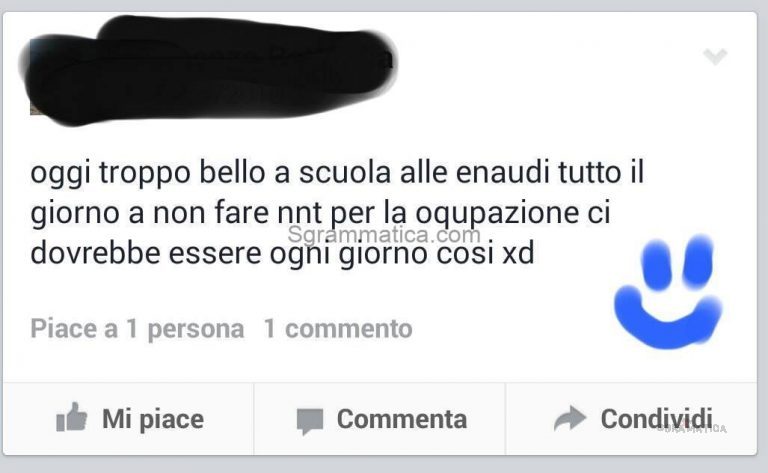Click the speech bubble comment icon
This screenshot has width=768, height=473.
pyautogui.click(x=310, y=421)
